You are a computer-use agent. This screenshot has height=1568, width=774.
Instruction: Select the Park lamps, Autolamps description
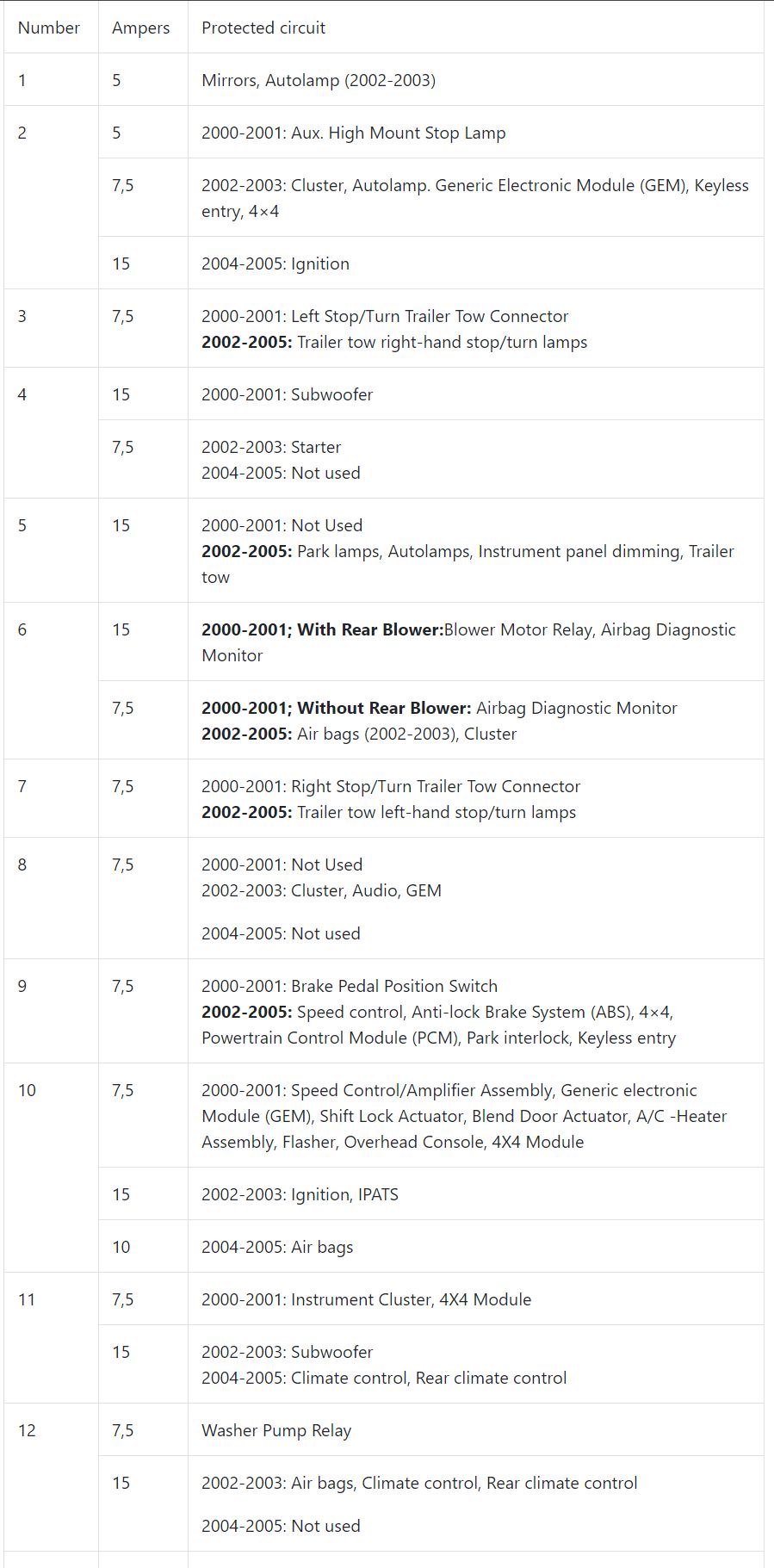pos(467,564)
